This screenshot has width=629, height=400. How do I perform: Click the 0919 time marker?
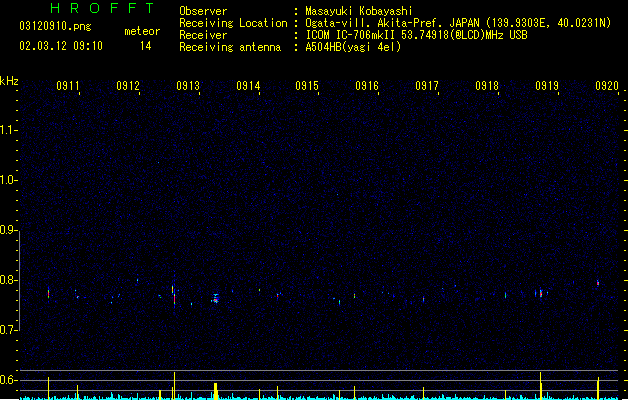coord(547,86)
